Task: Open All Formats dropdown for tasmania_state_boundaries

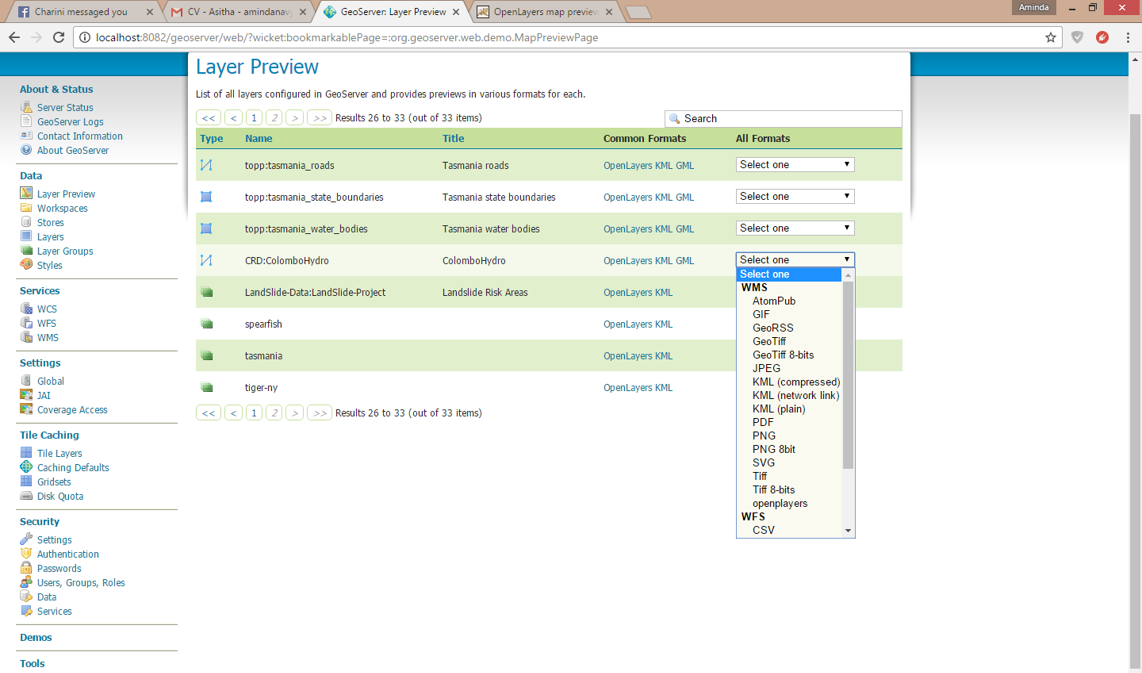Action: pos(795,197)
